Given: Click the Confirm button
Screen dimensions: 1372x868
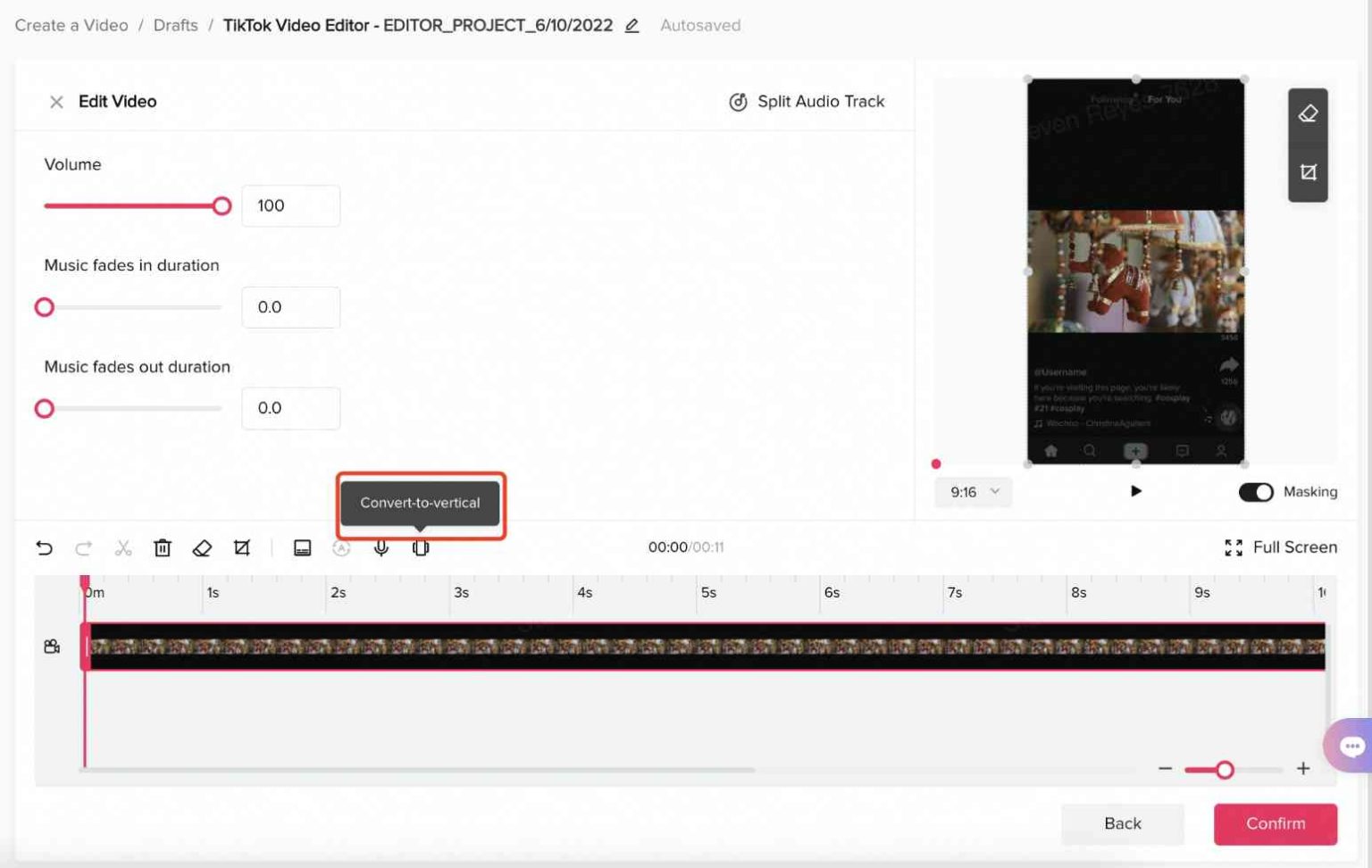Looking at the screenshot, I should (1275, 823).
